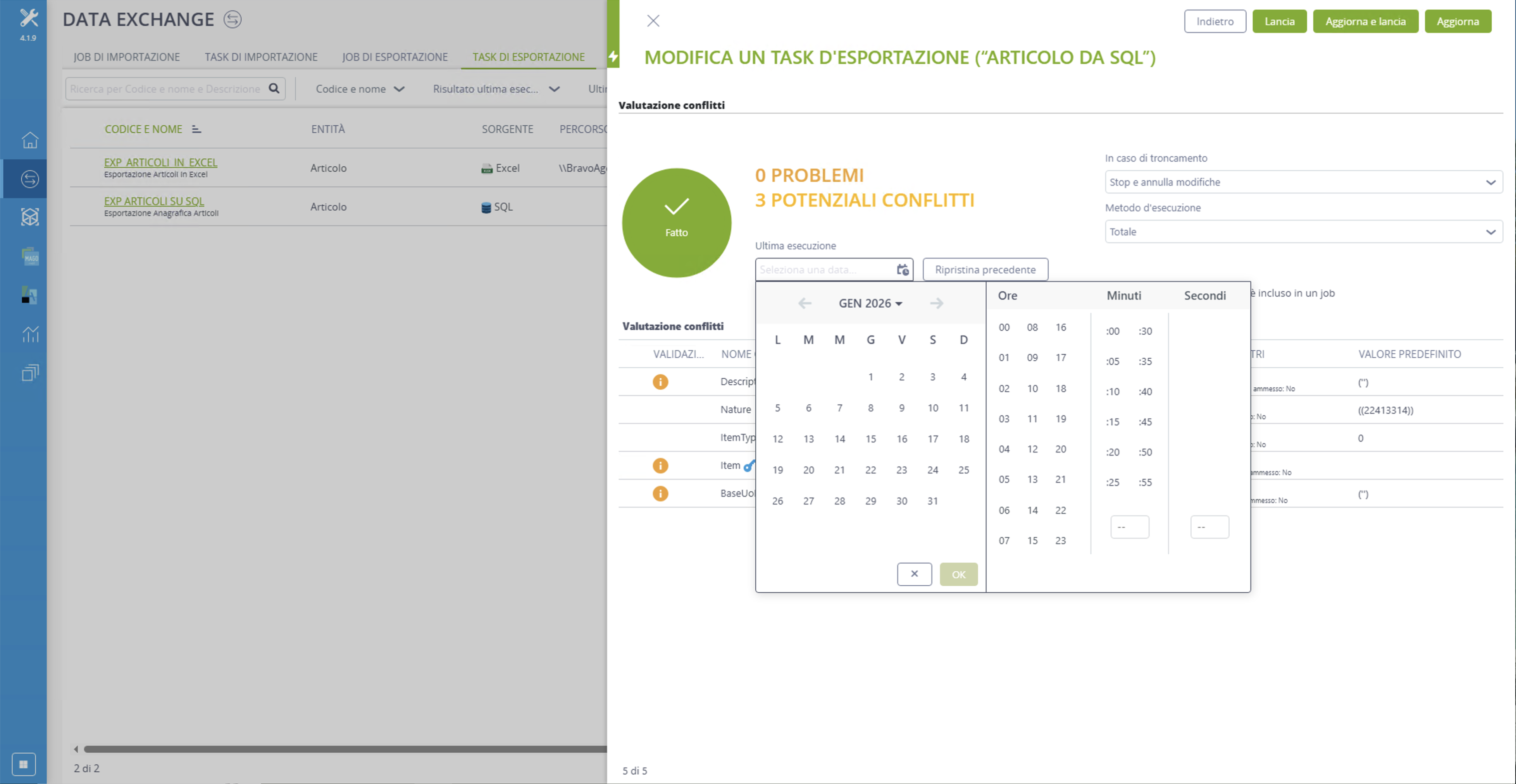1516x784 pixels.
Task: Open EXP_ARTICOLI_IN_EXCEL link
Action: pyautogui.click(x=161, y=162)
